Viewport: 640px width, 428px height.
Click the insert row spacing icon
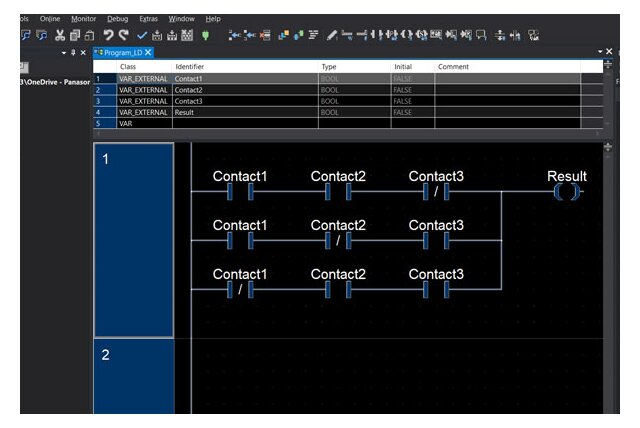pos(500,36)
